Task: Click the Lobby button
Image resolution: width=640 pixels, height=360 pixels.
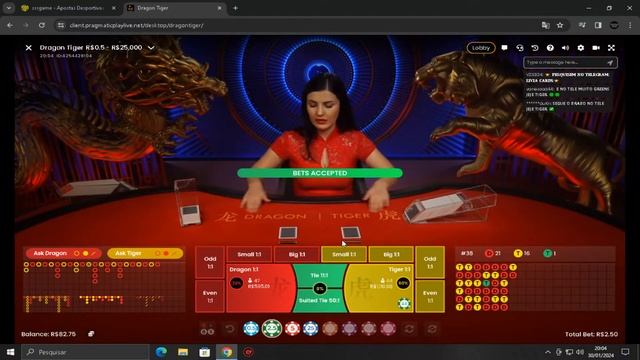Action: pos(481,48)
